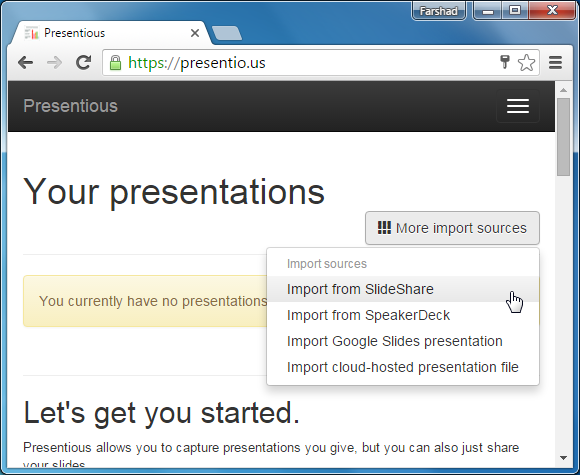This screenshot has height=475, width=580.
Task: Click the browser forward arrow
Action: tap(54, 63)
